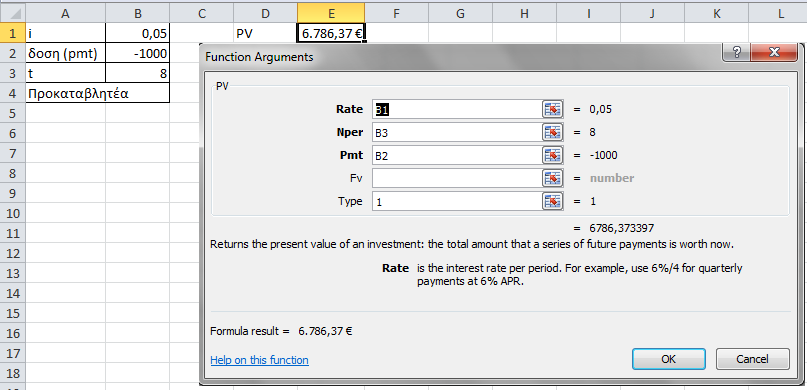Focus the Pmt input field

tap(457, 155)
